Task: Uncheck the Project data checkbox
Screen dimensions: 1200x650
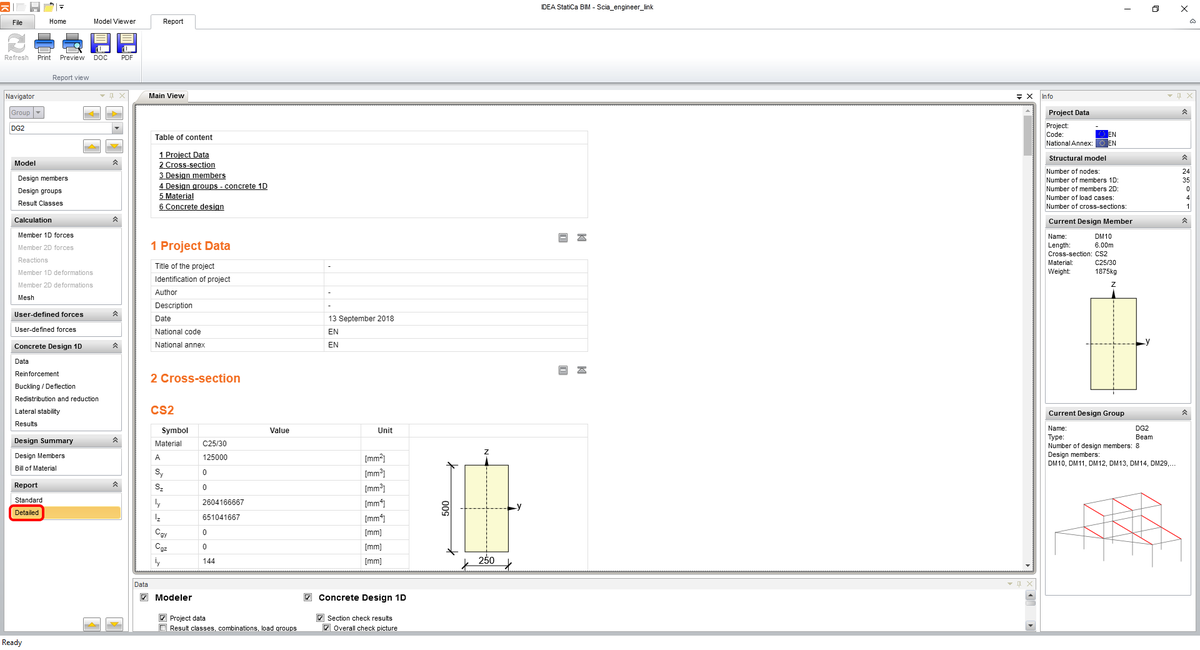Action: click(162, 617)
